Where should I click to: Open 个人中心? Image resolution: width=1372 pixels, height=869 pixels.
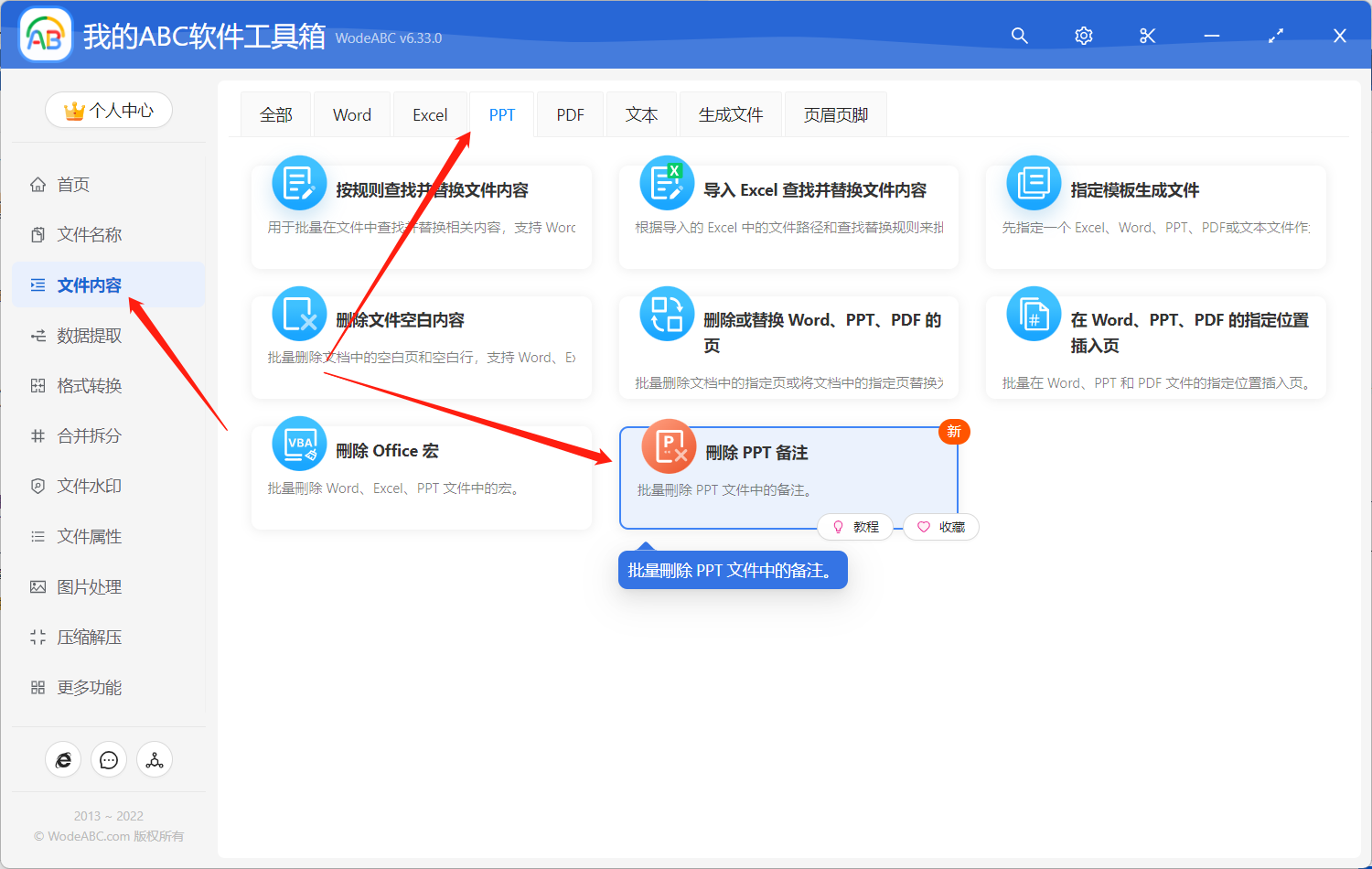[109, 109]
